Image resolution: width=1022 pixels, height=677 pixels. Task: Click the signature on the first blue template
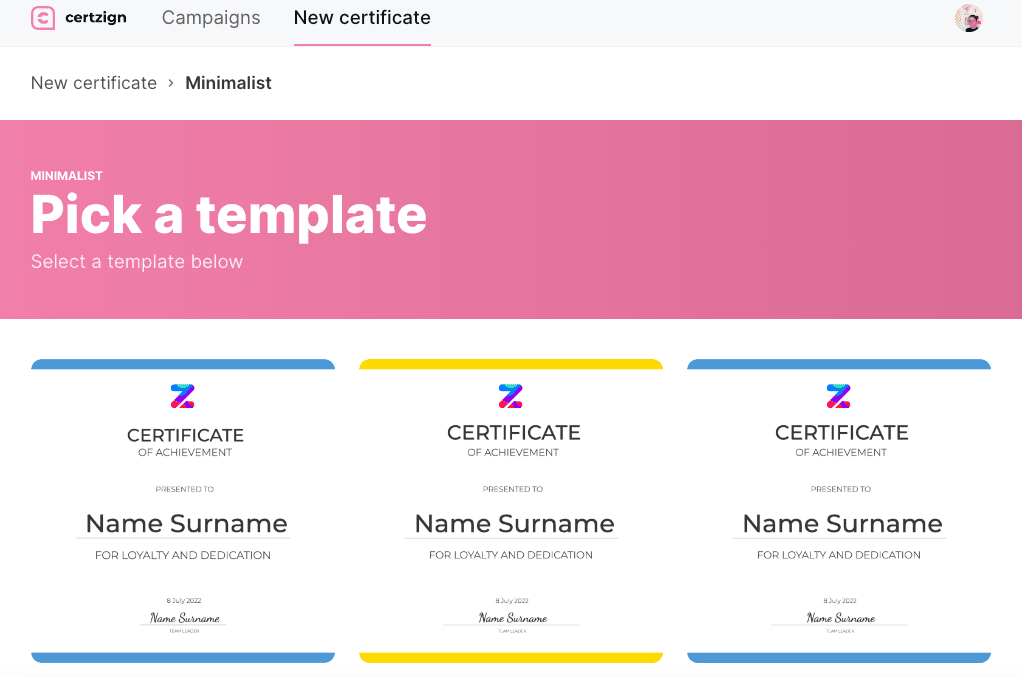[x=184, y=618]
